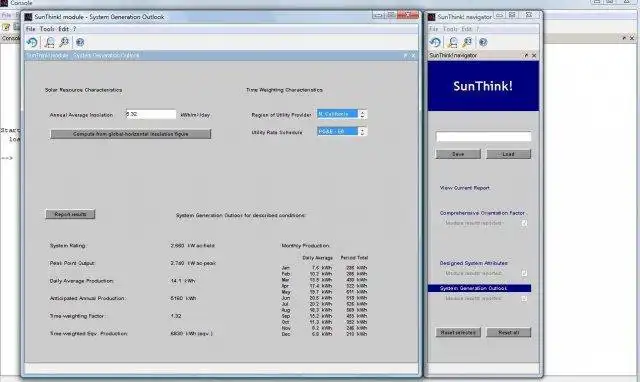The image size is (640, 382).
Task: Undock the SunThink! navigator panel
Action: [526, 55]
